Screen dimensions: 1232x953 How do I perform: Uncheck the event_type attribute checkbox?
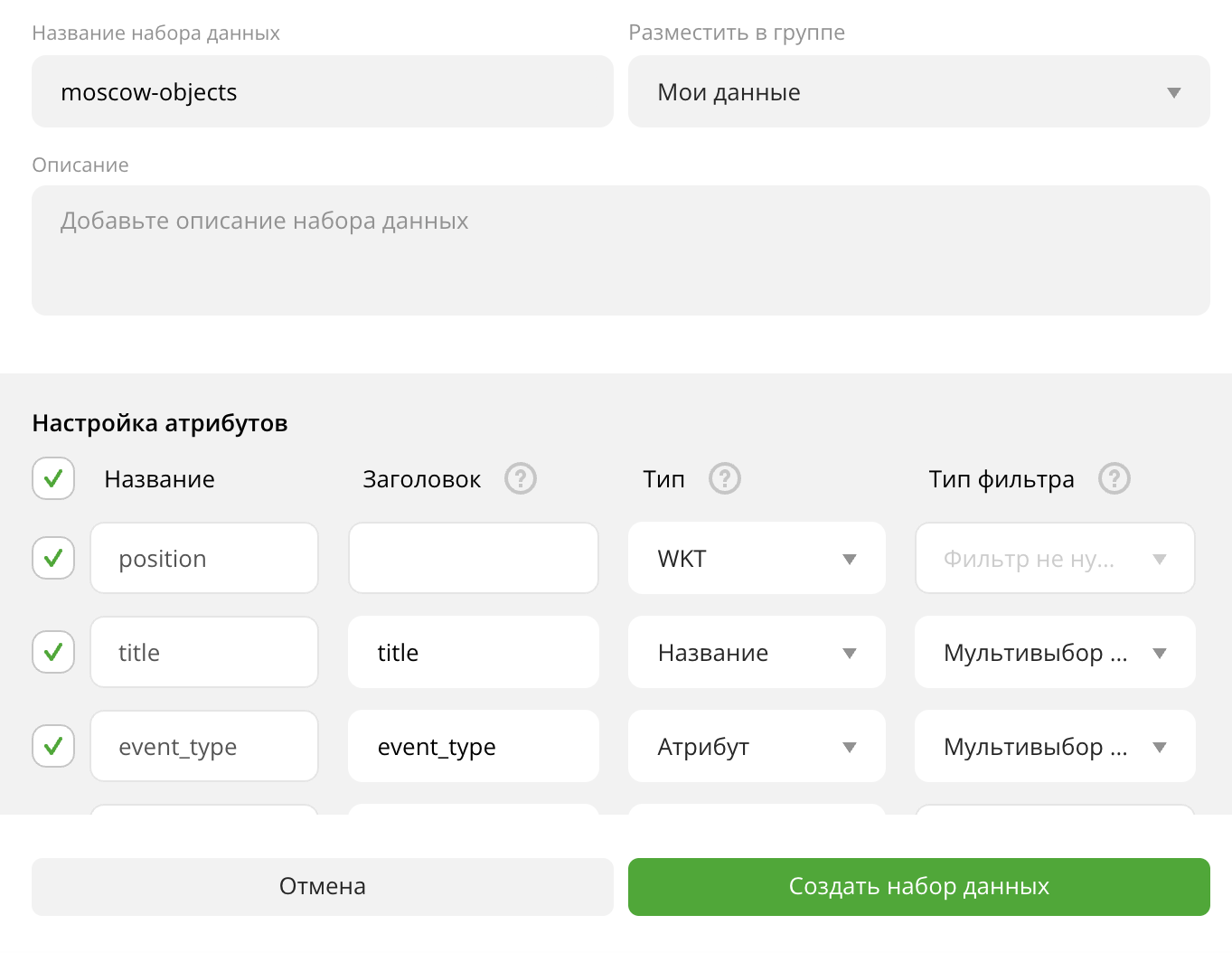[x=53, y=746]
